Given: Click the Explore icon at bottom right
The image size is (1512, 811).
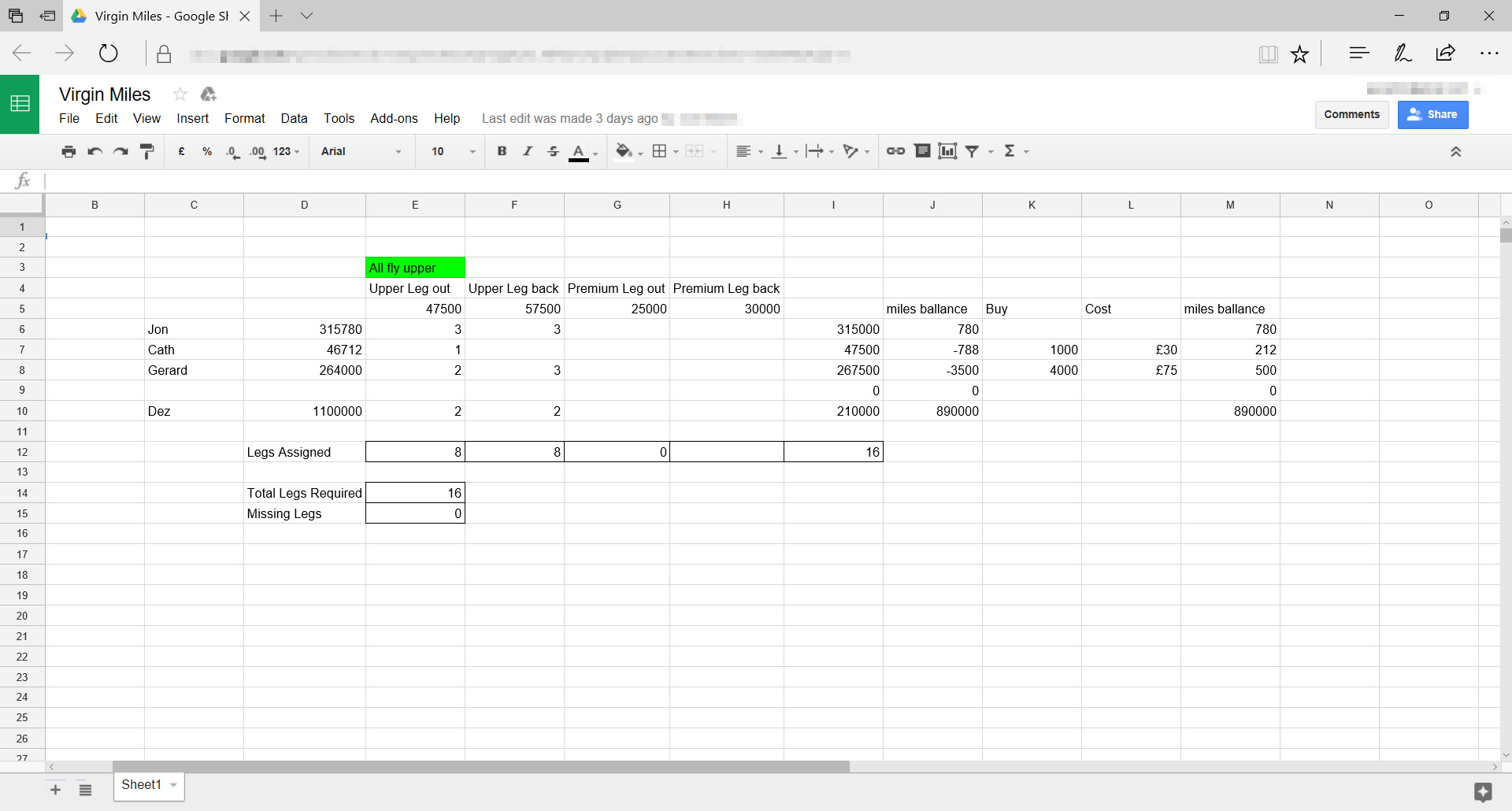Looking at the screenshot, I should pos(1483,792).
